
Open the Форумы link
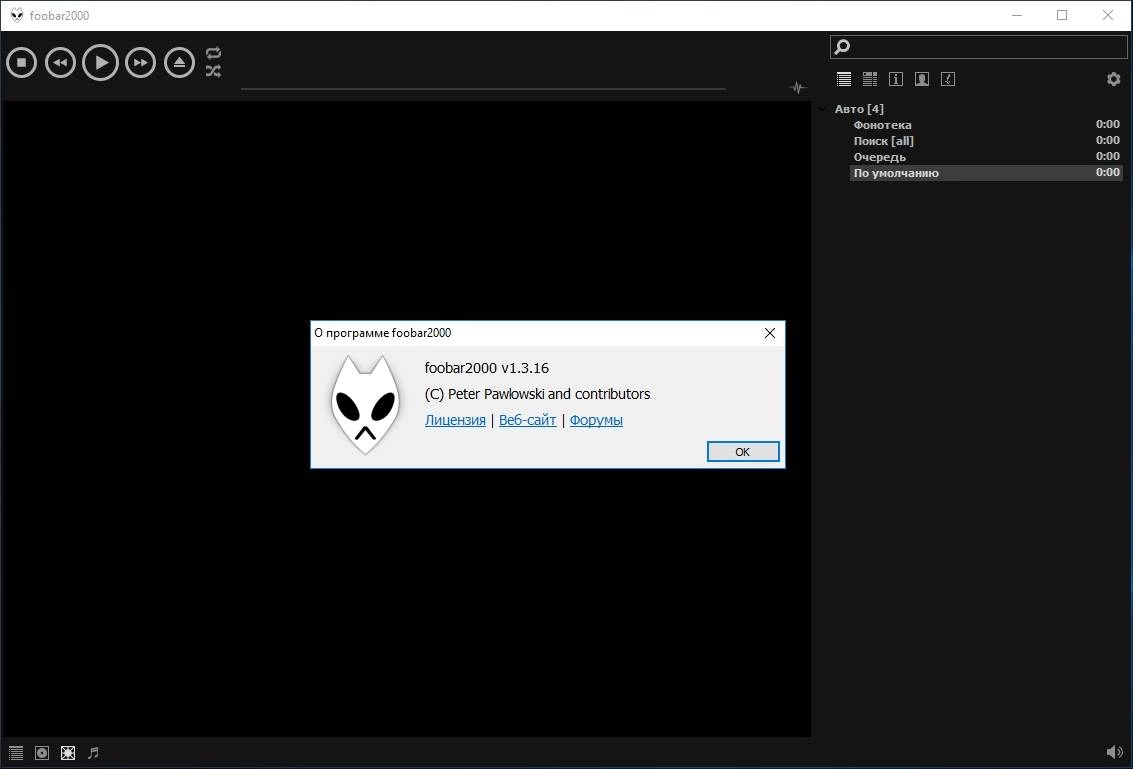coord(596,420)
